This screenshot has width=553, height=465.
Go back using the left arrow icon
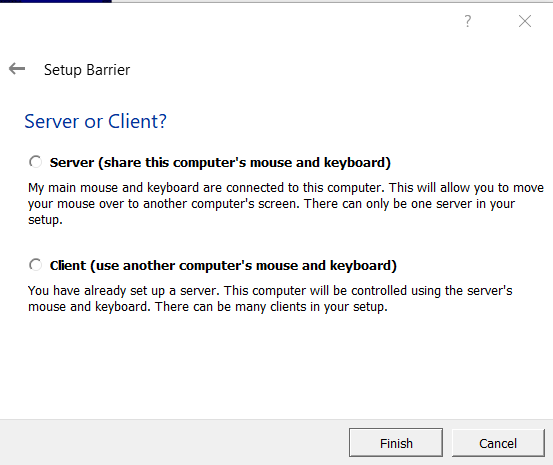[17, 68]
